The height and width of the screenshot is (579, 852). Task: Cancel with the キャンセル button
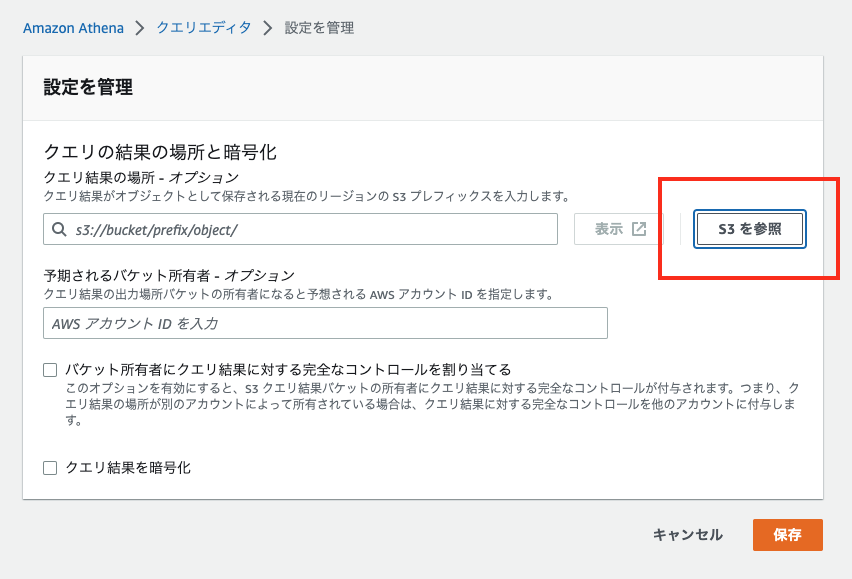[x=688, y=535]
